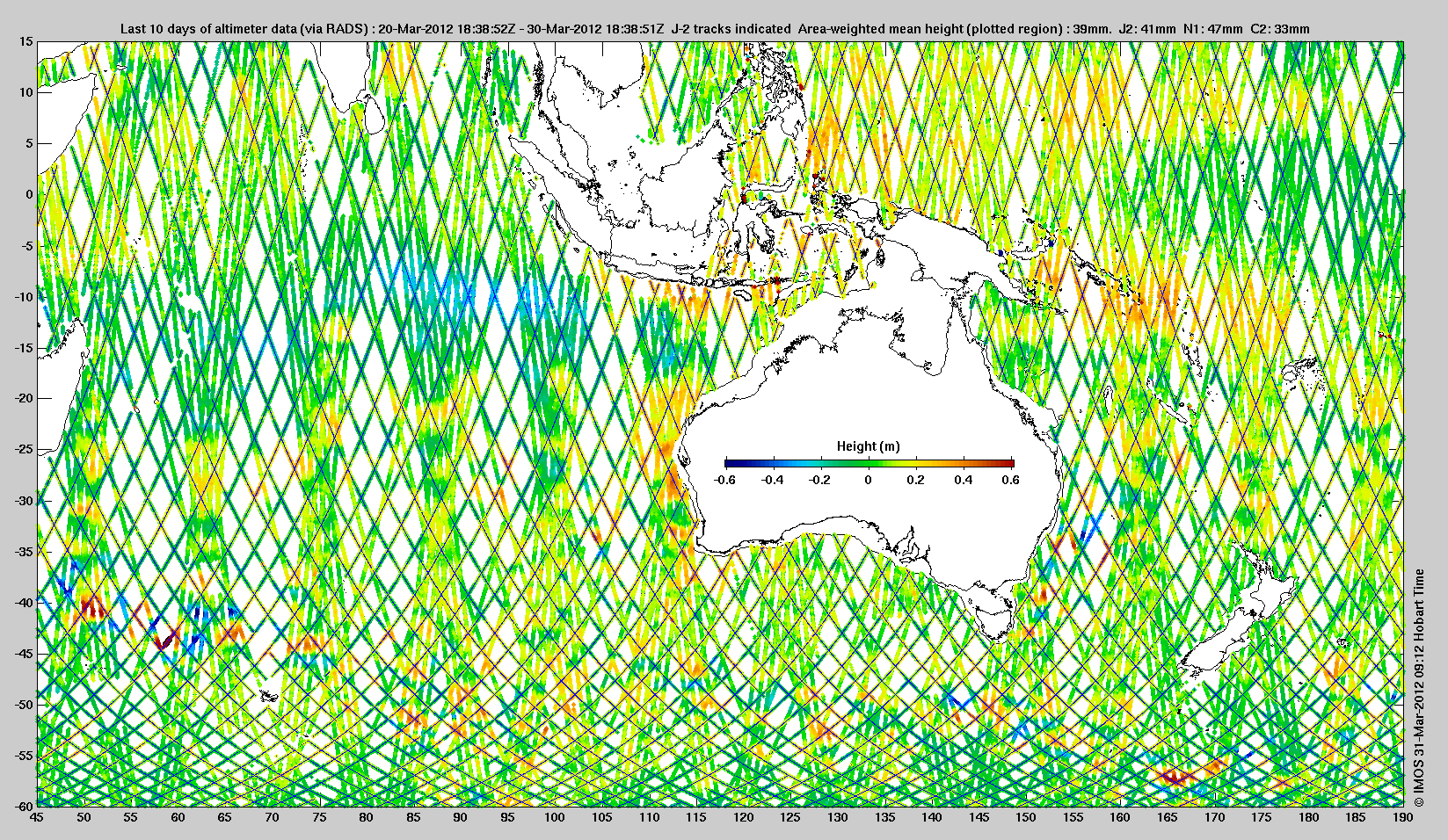This screenshot has height=840, width=1448.
Task: Click the latitude axis label '-25'
Action: click(23, 449)
